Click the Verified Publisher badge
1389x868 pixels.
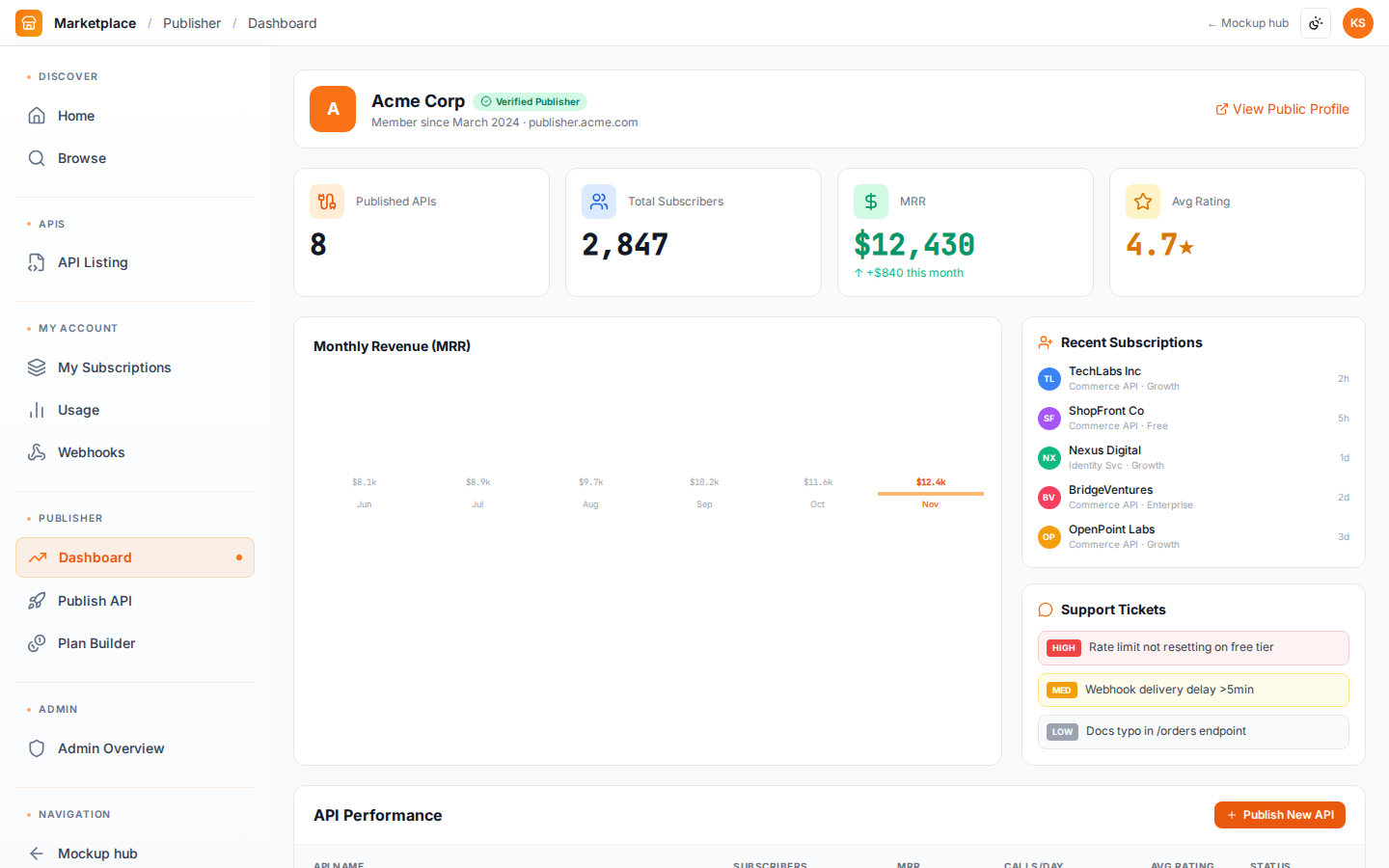click(531, 101)
